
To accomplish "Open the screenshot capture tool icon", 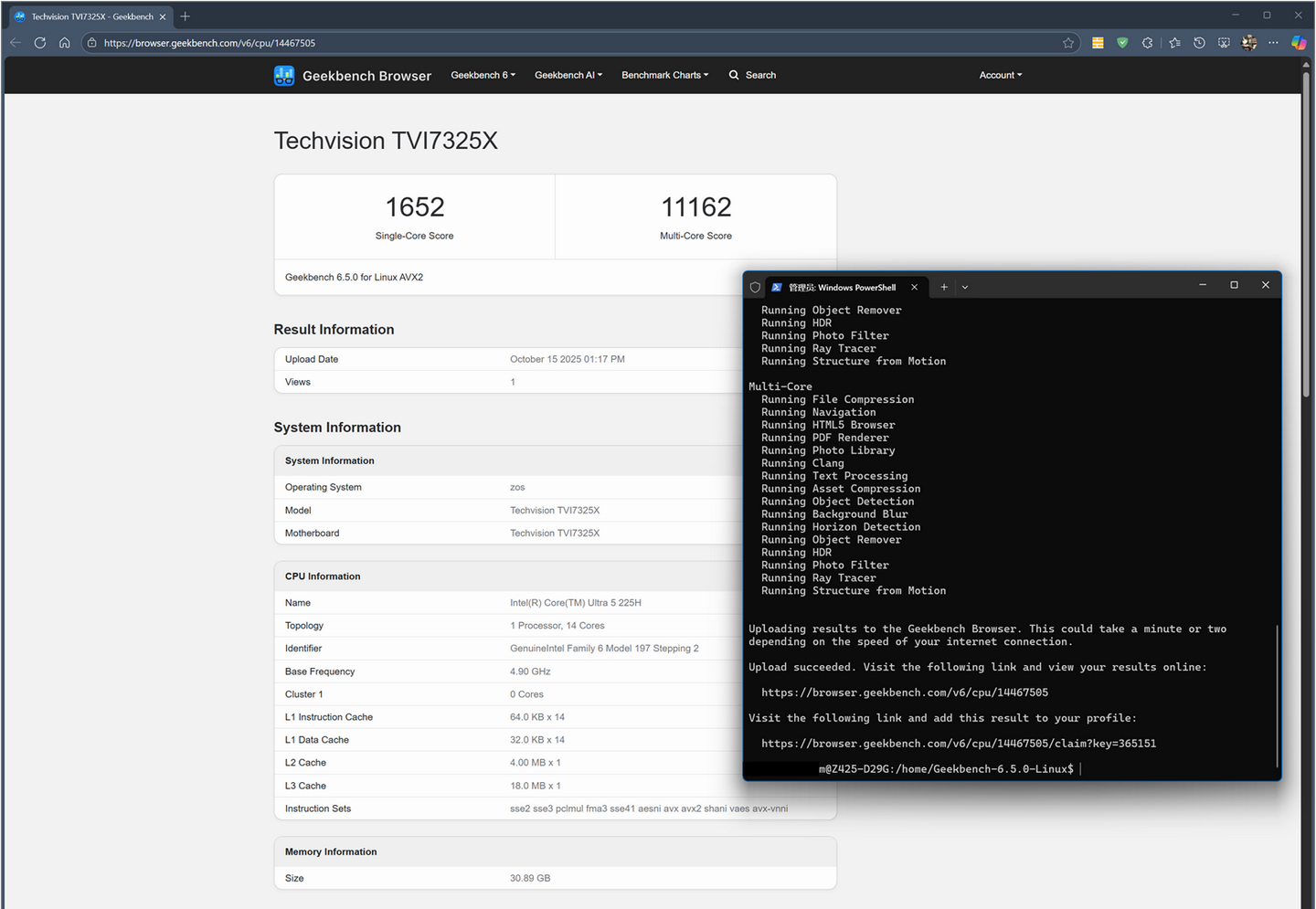I will pyautogui.click(x=1224, y=43).
